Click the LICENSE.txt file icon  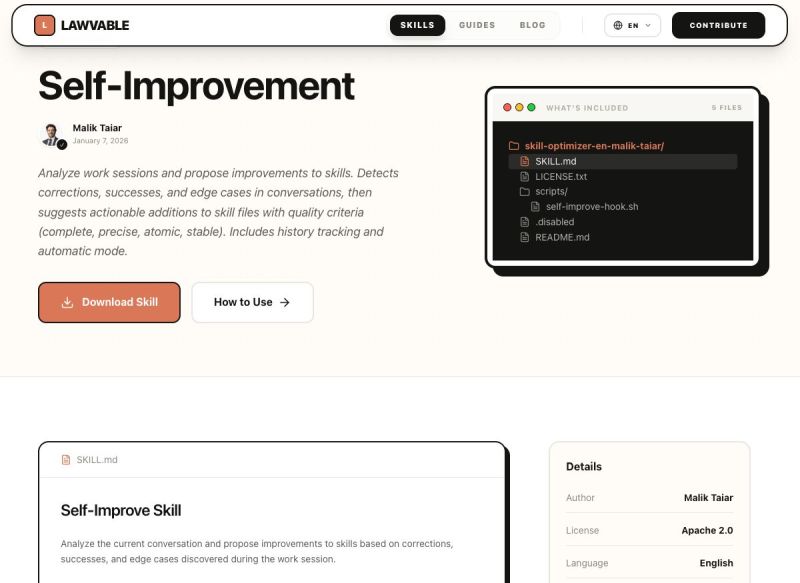click(x=524, y=176)
